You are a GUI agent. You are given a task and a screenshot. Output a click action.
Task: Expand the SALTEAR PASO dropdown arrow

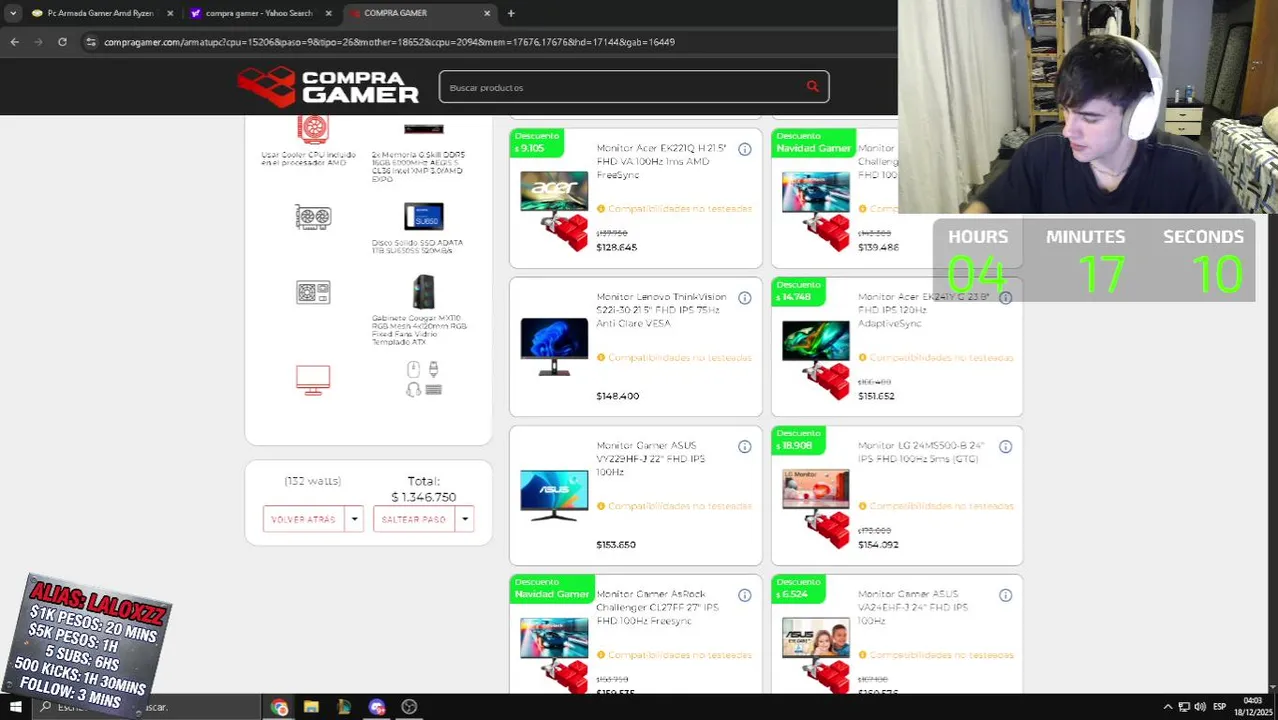464,519
